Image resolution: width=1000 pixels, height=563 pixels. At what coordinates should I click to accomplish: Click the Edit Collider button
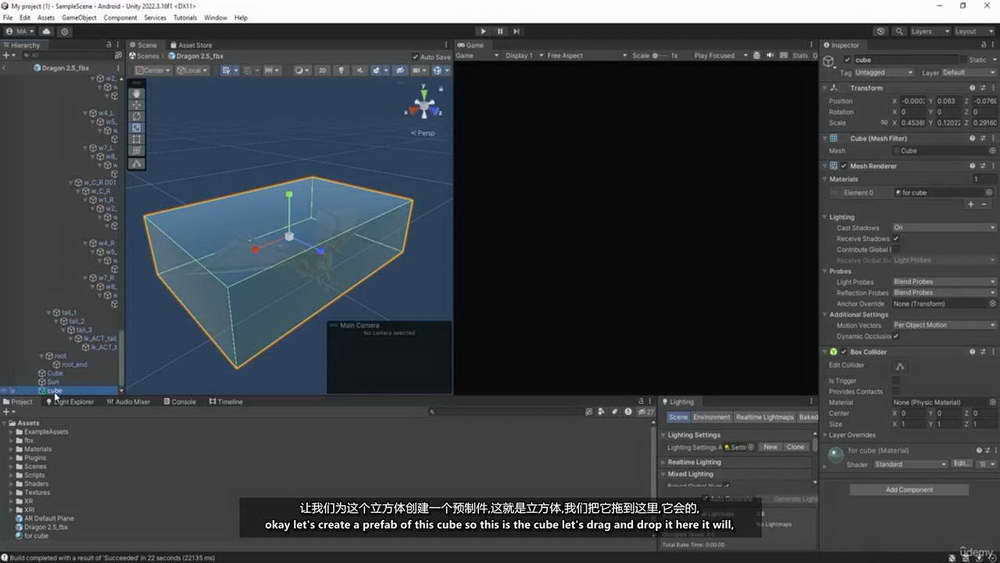tap(900, 367)
